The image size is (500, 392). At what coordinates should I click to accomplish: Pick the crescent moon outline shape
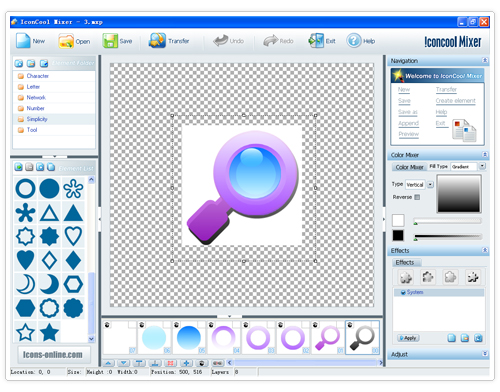pyautogui.click(x=25, y=284)
